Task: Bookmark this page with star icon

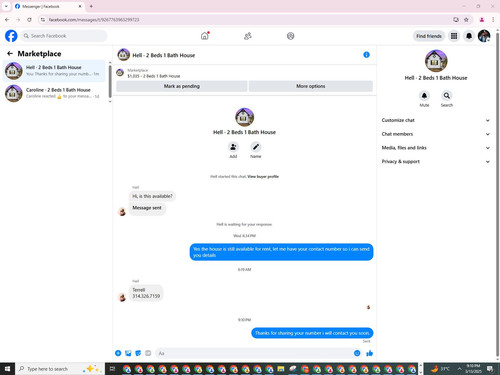Action: [466, 20]
